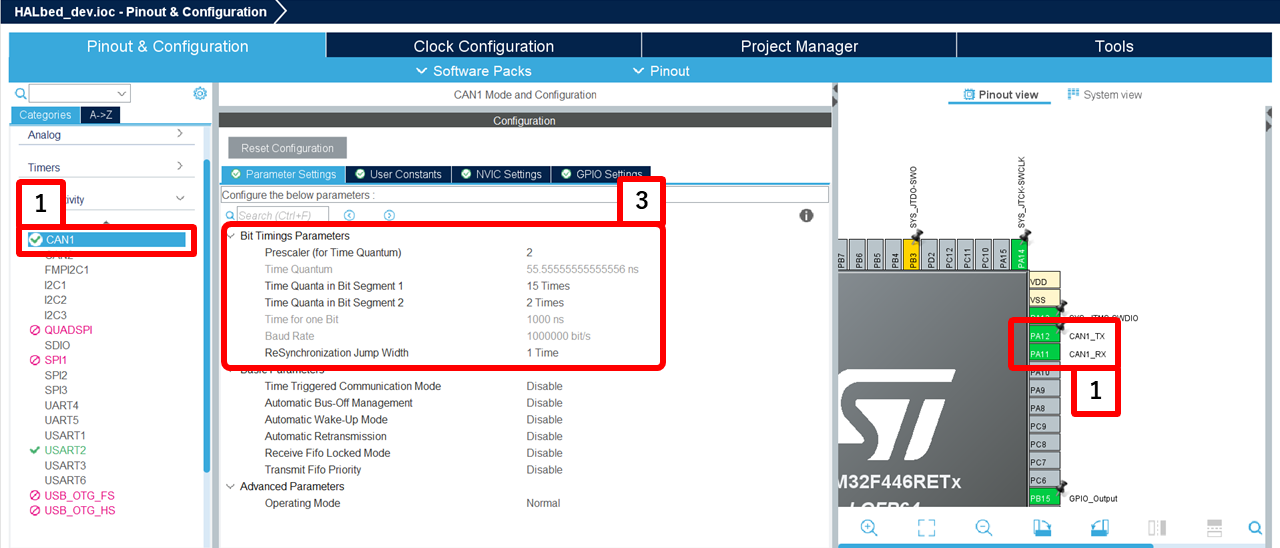
Task: Select UART4 peripheral
Action: pyautogui.click(x=61, y=405)
